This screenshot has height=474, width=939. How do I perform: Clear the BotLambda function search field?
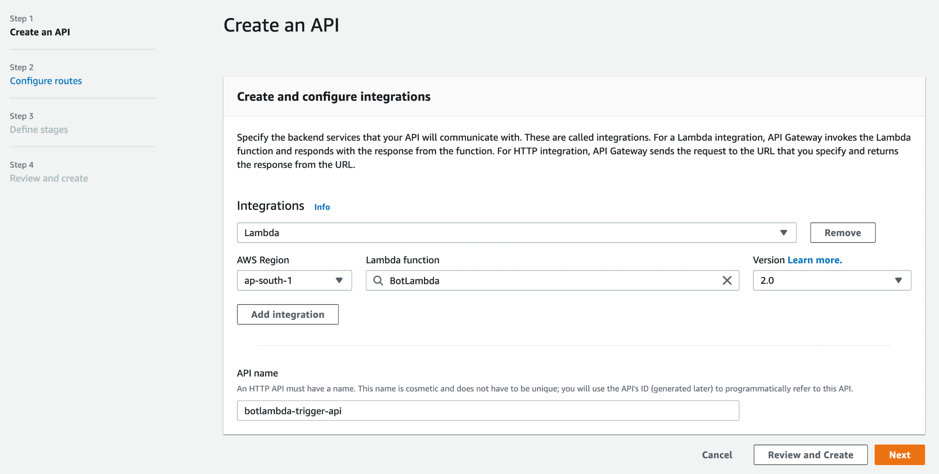pos(727,281)
